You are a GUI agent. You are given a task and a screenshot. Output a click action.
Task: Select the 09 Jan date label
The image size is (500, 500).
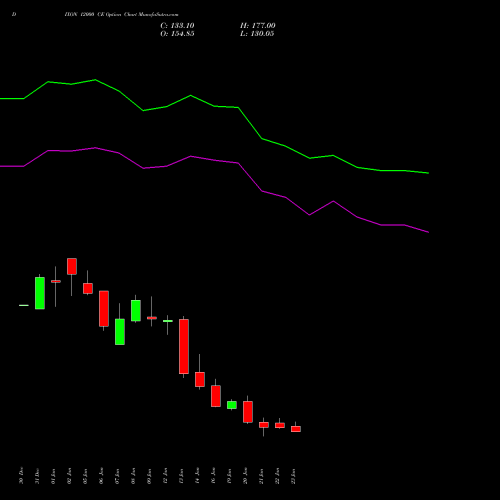tap(149, 476)
